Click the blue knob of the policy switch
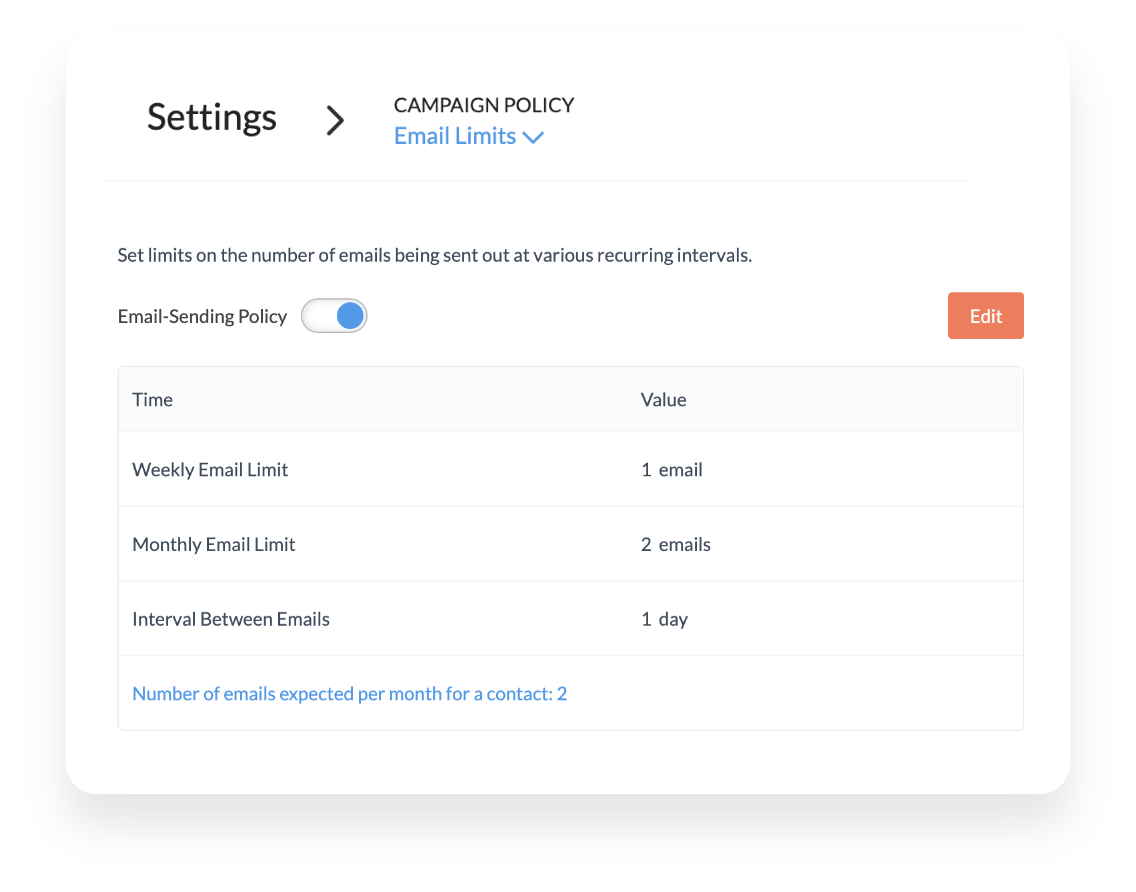Screen dimensions: 1136x892 (x=349, y=316)
